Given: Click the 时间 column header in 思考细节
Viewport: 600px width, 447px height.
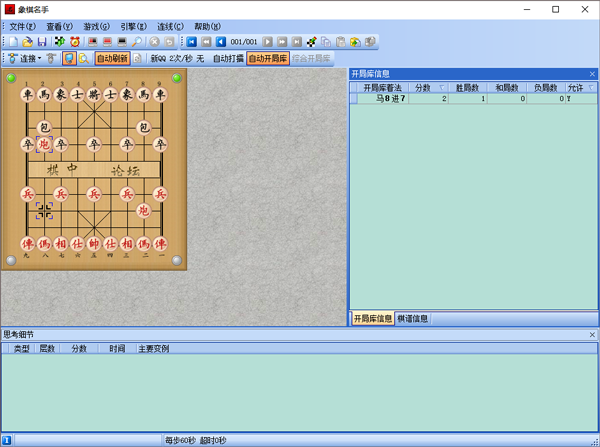Looking at the screenshot, I should click(117, 349).
